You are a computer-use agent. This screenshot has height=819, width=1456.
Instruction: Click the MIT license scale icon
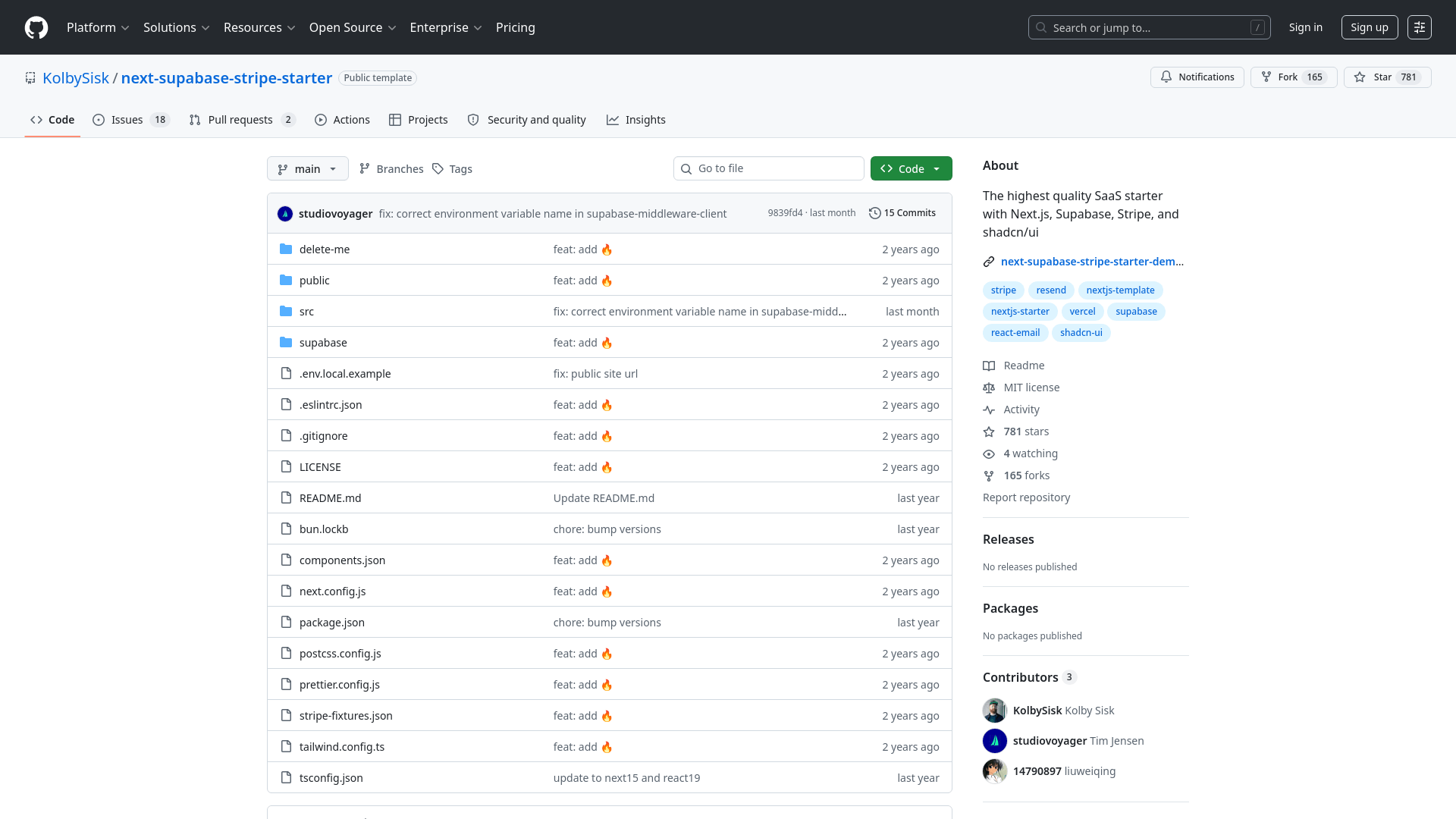(x=989, y=388)
